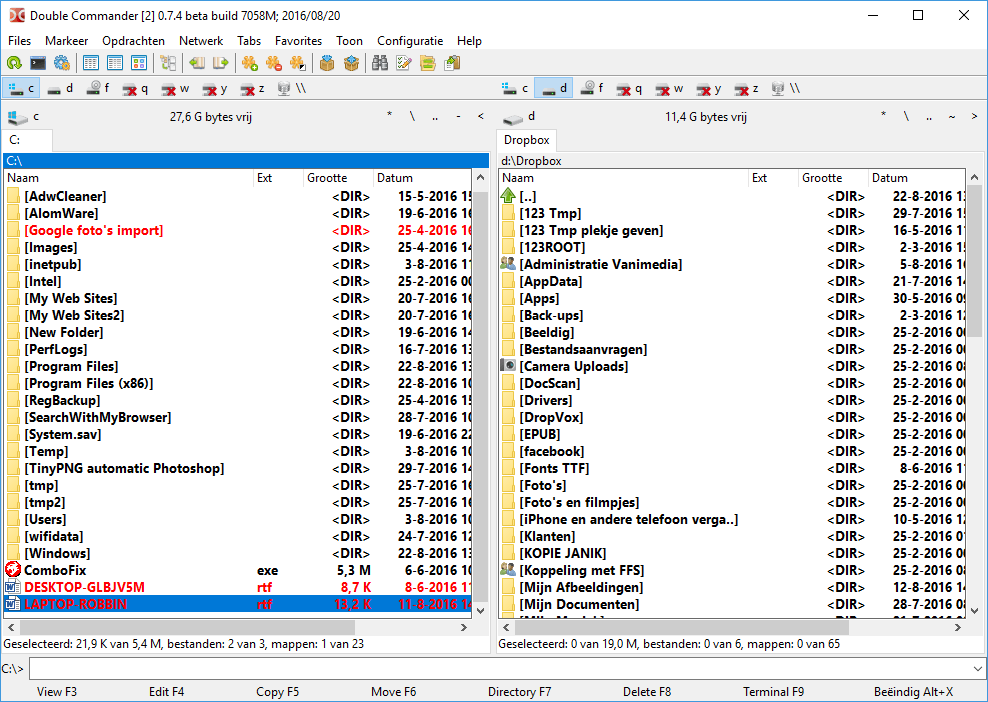
Task: Select drive d in the left drive bar
Action: (x=60, y=88)
